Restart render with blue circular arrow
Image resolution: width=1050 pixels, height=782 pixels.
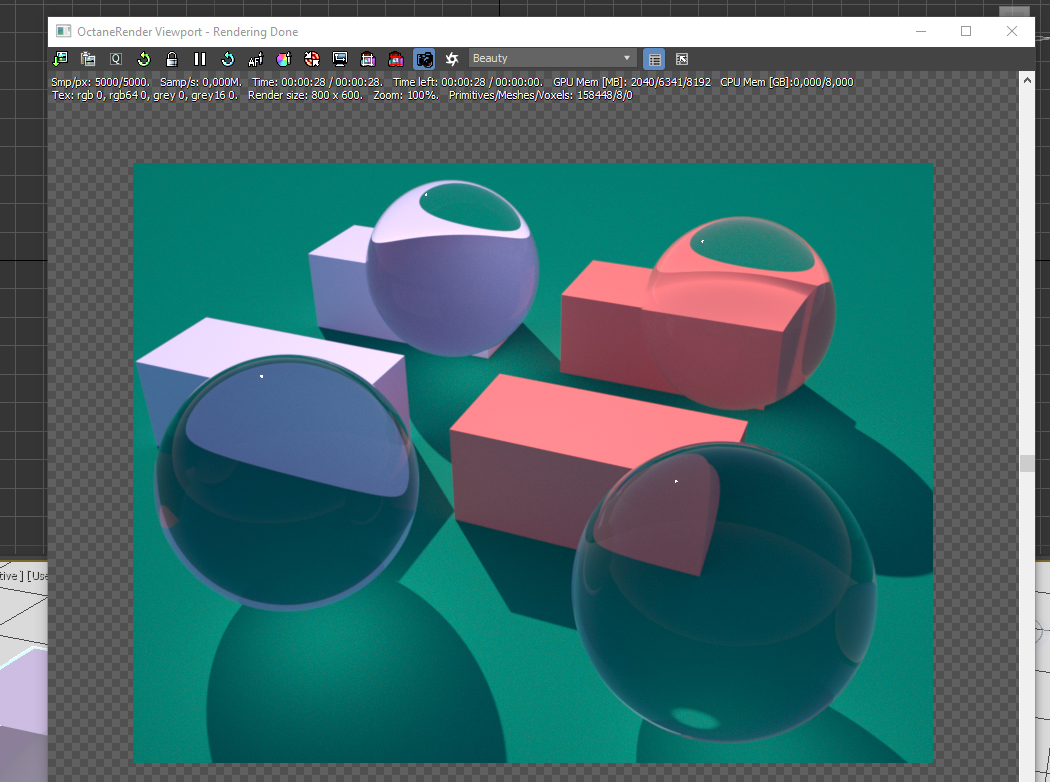tap(228, 59)
